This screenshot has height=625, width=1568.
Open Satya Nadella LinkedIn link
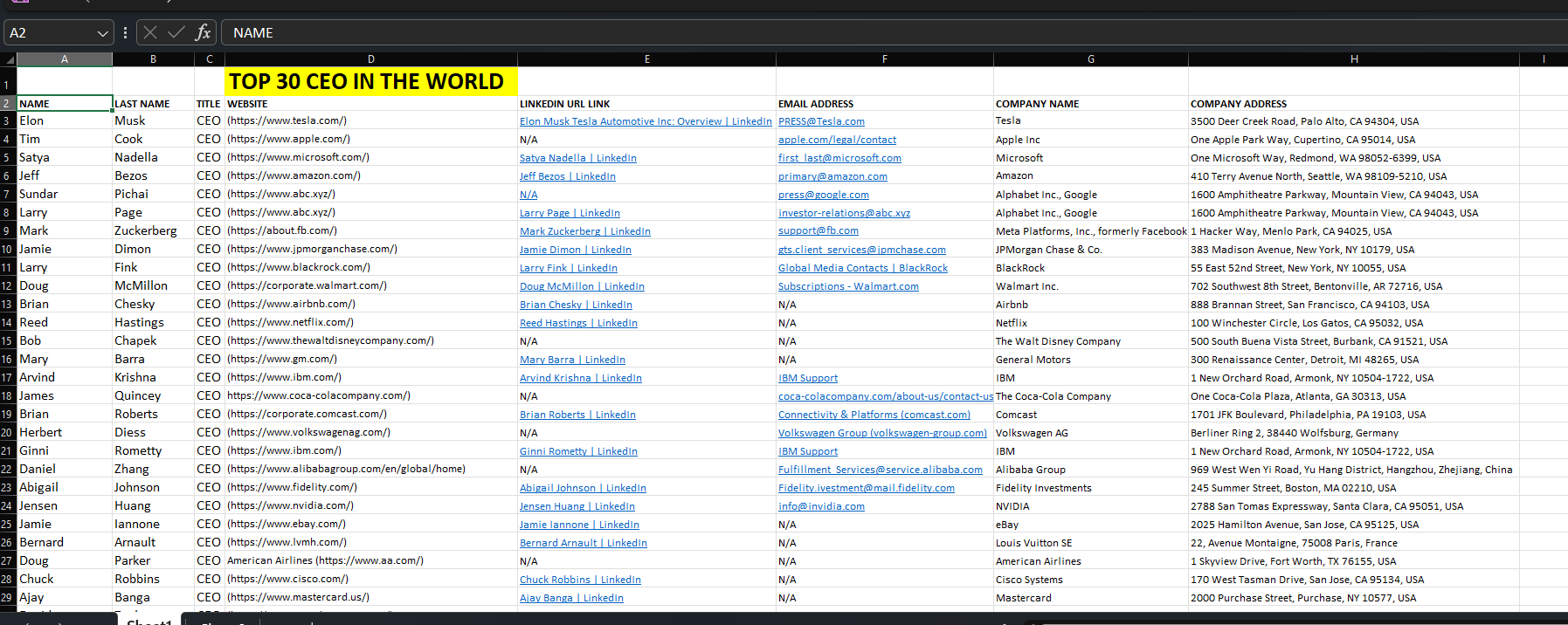pos(578,158)
